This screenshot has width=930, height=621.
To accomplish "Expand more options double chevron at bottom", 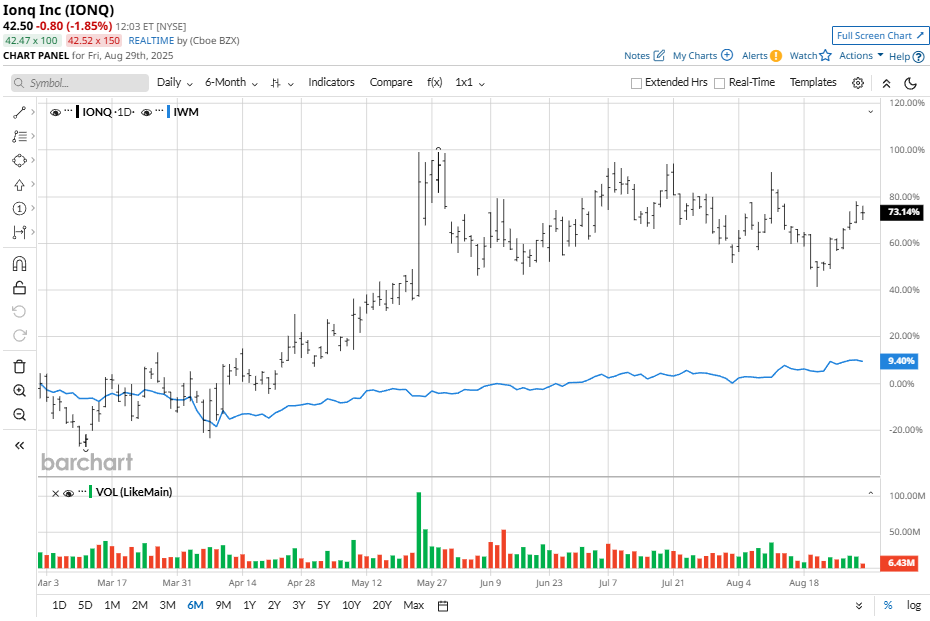I will pos(859,606).
